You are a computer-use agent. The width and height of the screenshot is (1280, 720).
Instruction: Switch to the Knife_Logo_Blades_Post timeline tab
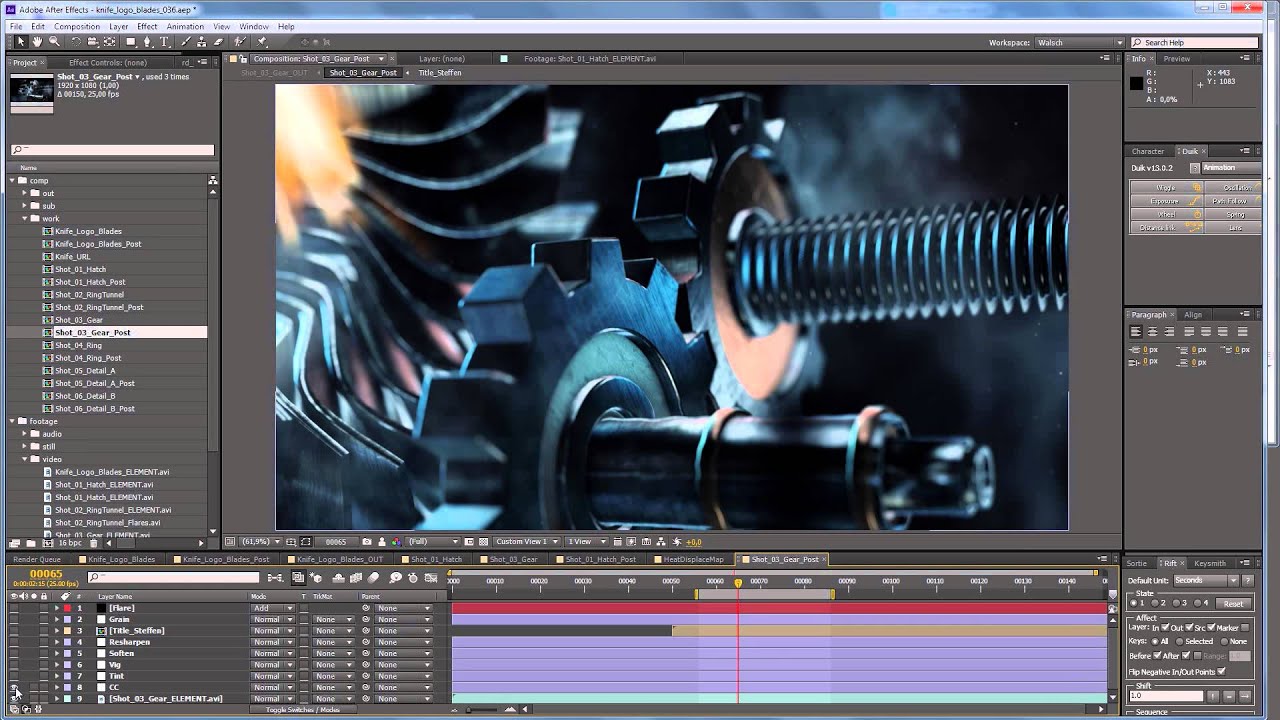pos(225,559)
